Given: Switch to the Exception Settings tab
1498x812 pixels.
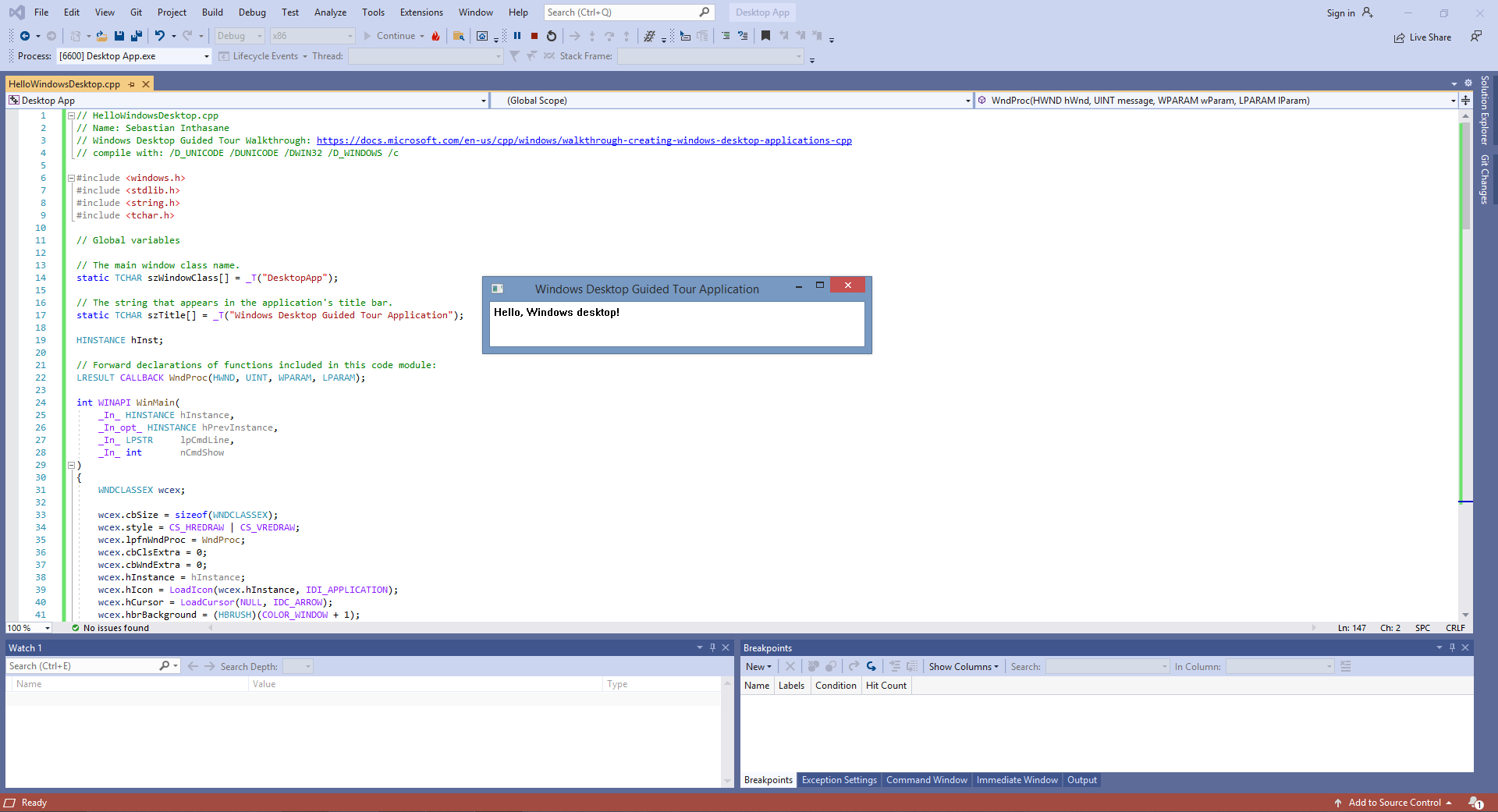Looking at the screenshot, I should click(x=840, y=780).
